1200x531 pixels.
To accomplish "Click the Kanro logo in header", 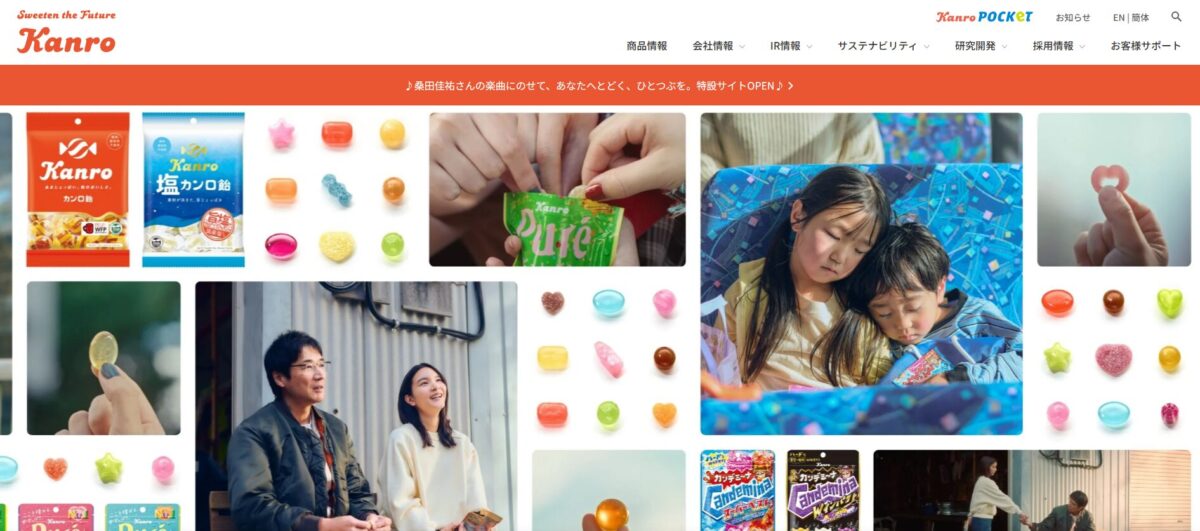I will coord(66,33).
